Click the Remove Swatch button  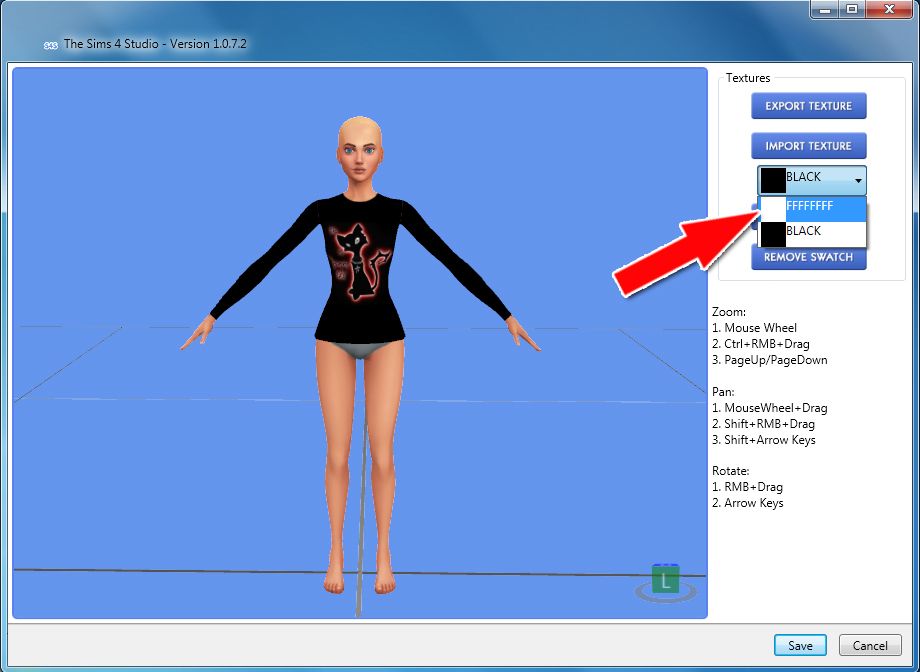coord(809,257)
